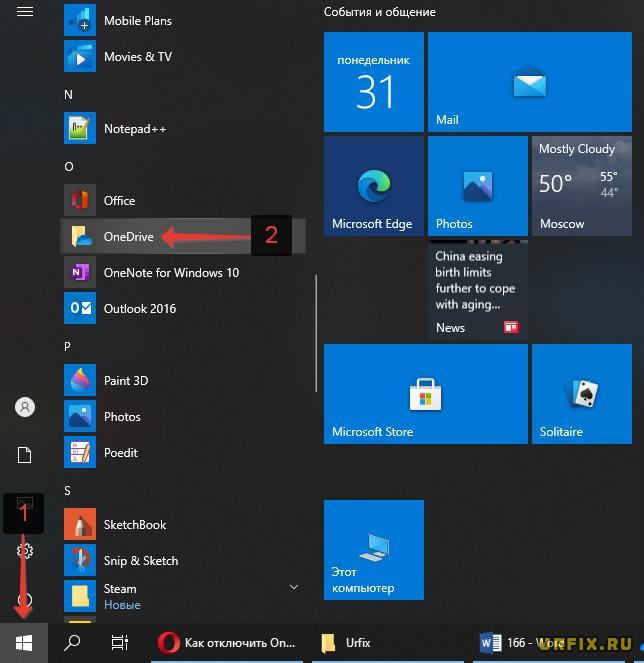The height and width of the screenshot is (663, 644).
Task: Open the Microsoft Store tile
Action: 426,394
